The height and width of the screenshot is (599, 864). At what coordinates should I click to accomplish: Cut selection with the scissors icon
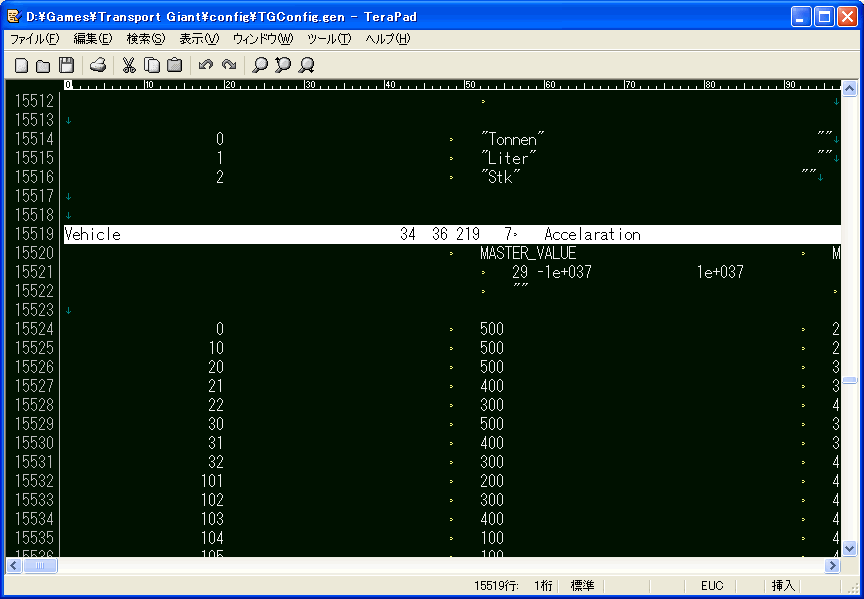[129, 65]
